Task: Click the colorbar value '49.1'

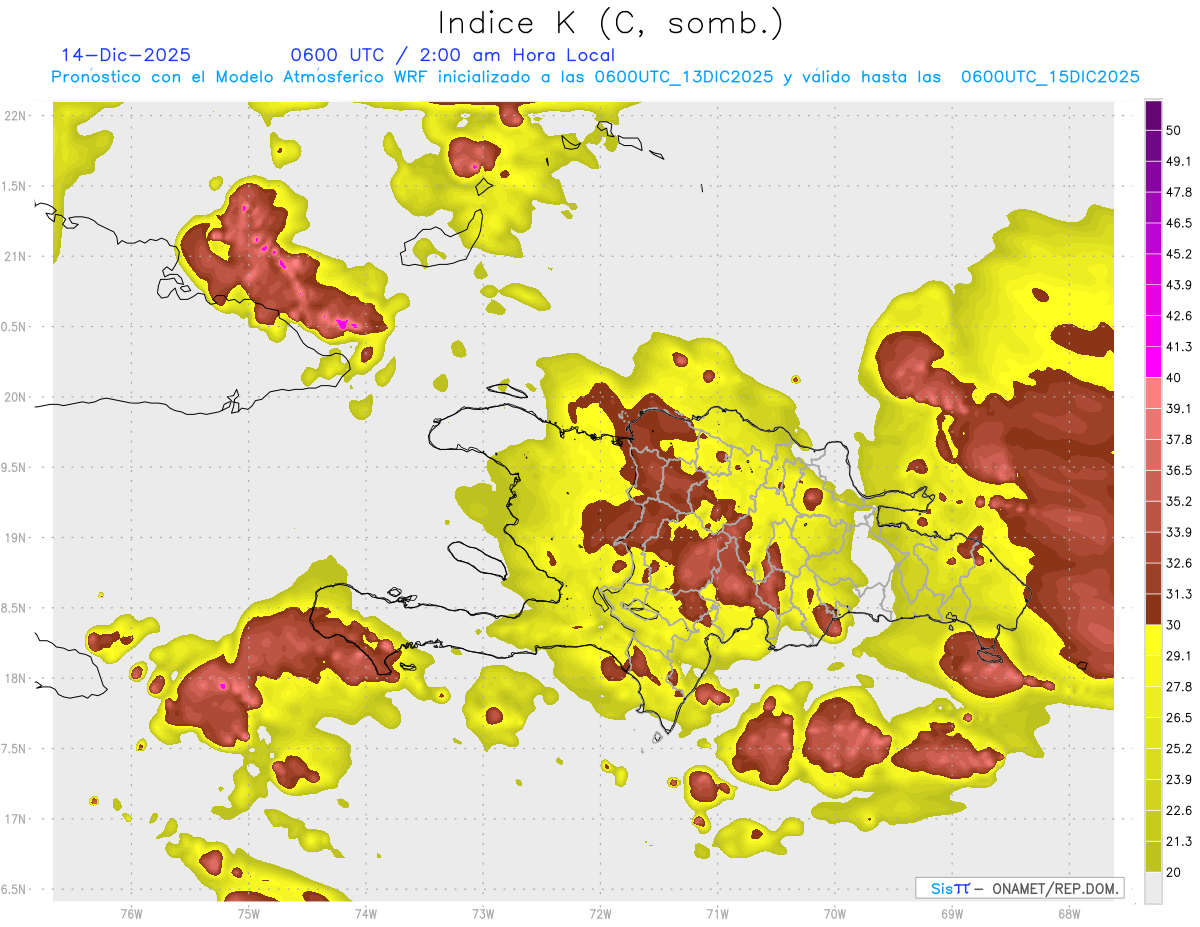Action: coord(1178,161)
